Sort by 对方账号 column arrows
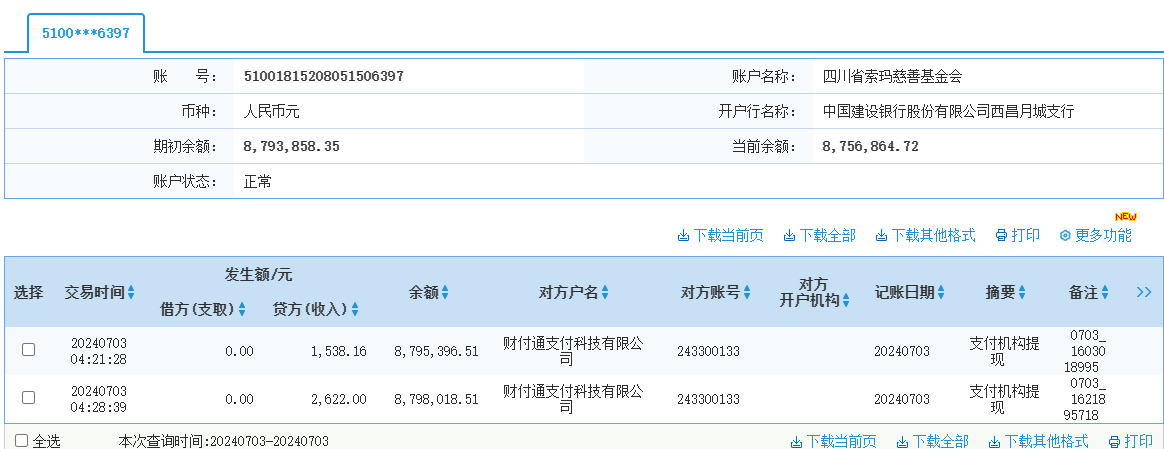This screenshot has width=1164, height=449. (x=747, y=292)
